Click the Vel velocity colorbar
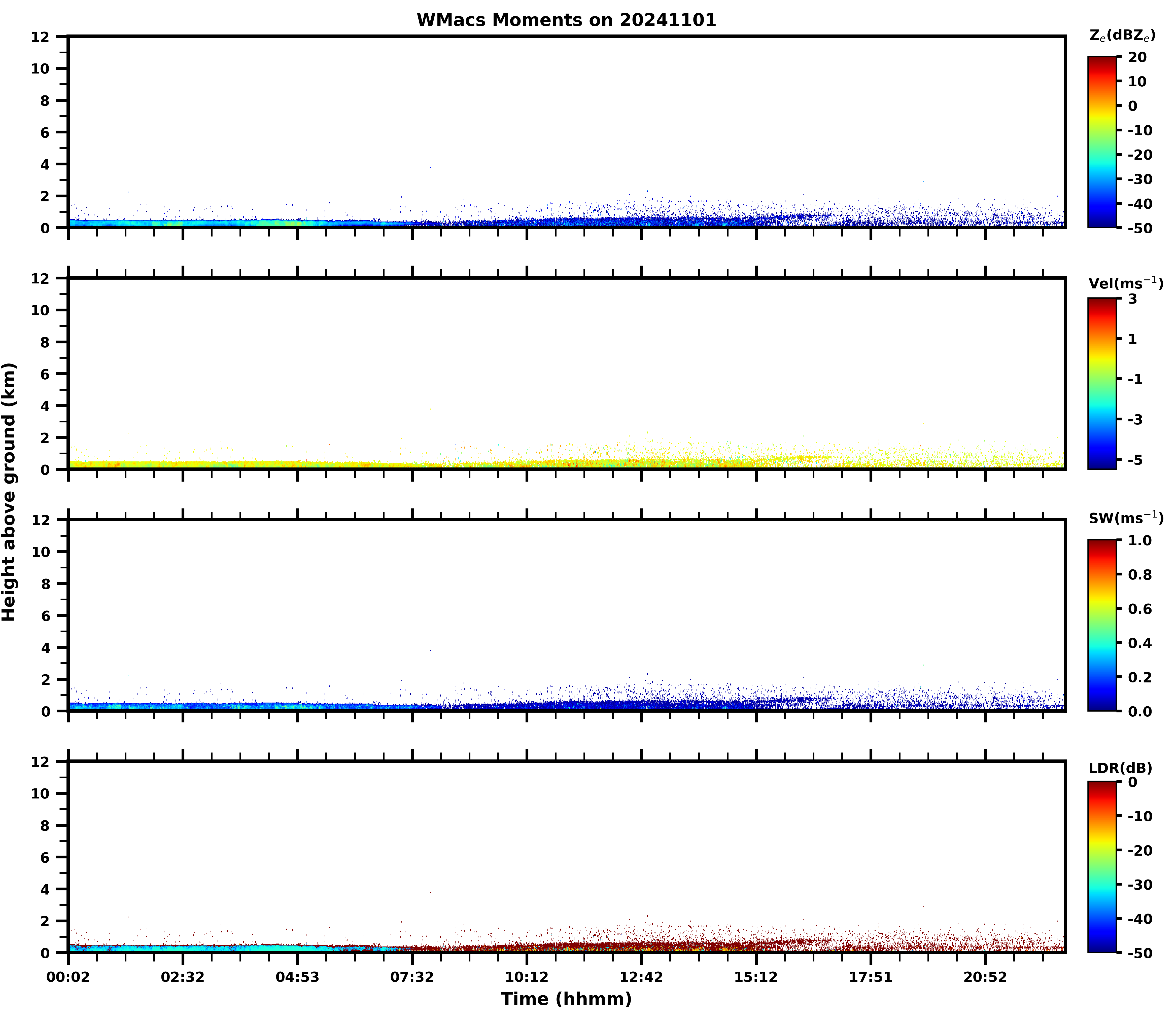The image size is (1176, 1021). click(x=1102, y=383)
